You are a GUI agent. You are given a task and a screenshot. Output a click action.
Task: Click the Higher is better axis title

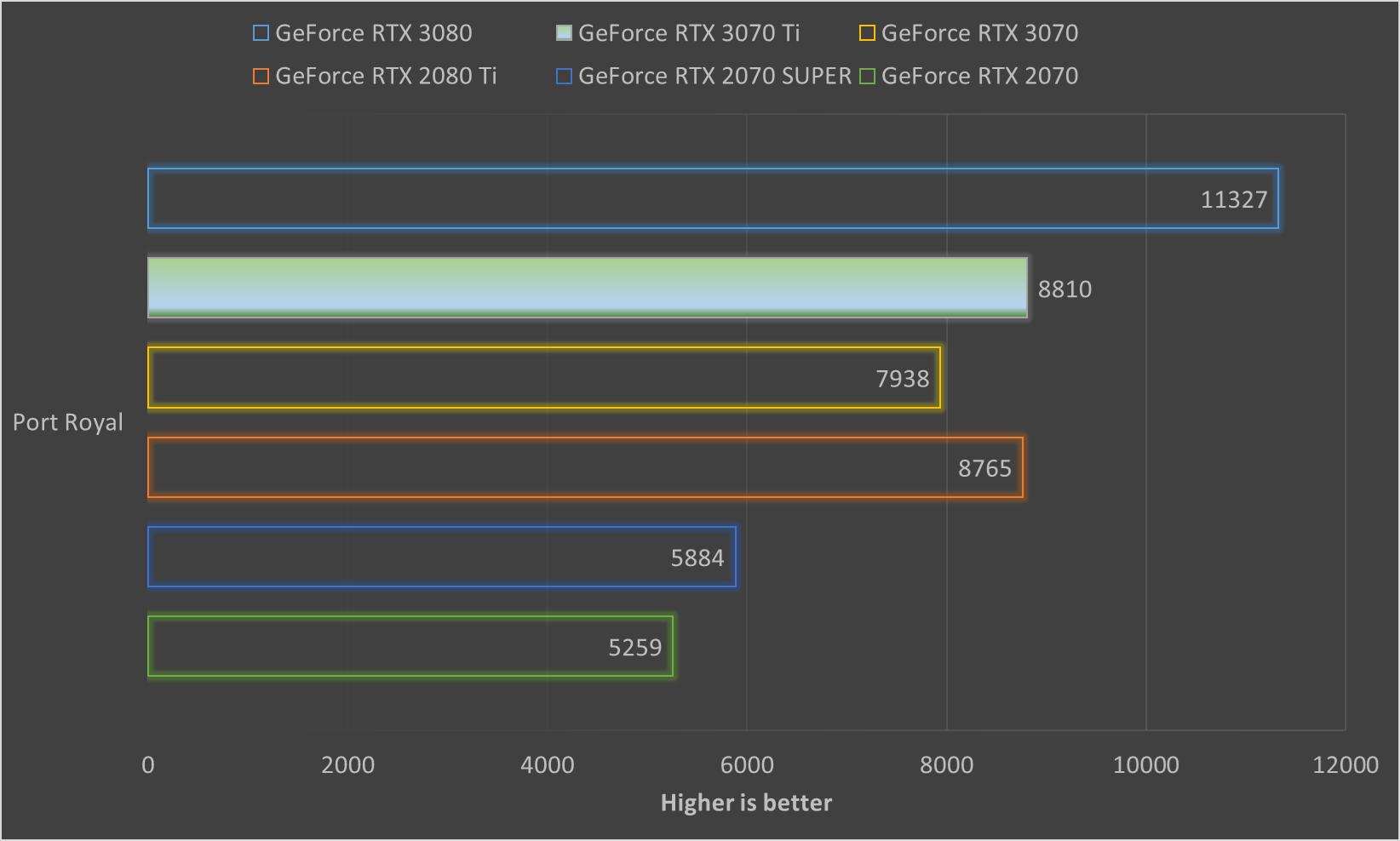[746, 802]
